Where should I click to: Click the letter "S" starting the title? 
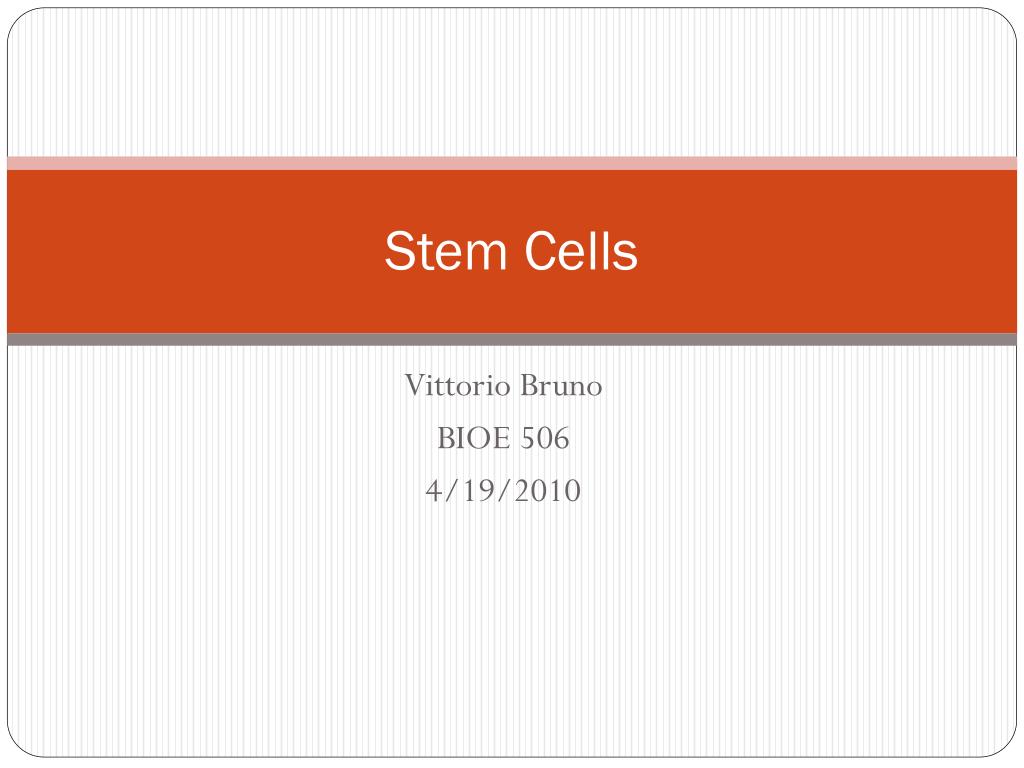[400, 250]
